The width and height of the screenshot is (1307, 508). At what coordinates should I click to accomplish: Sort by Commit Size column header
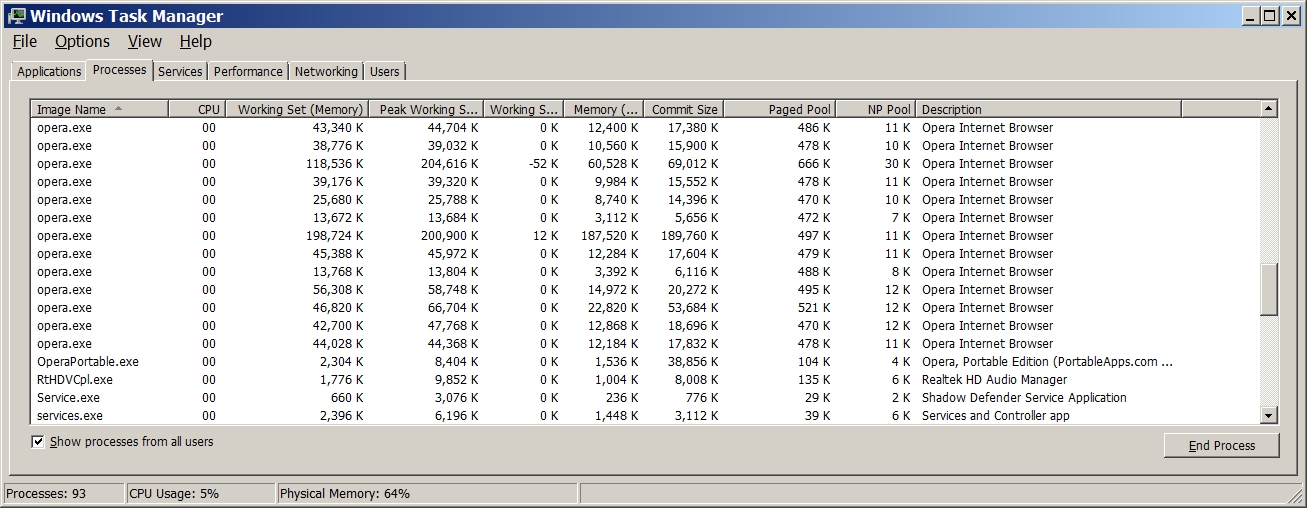point(683,109)
